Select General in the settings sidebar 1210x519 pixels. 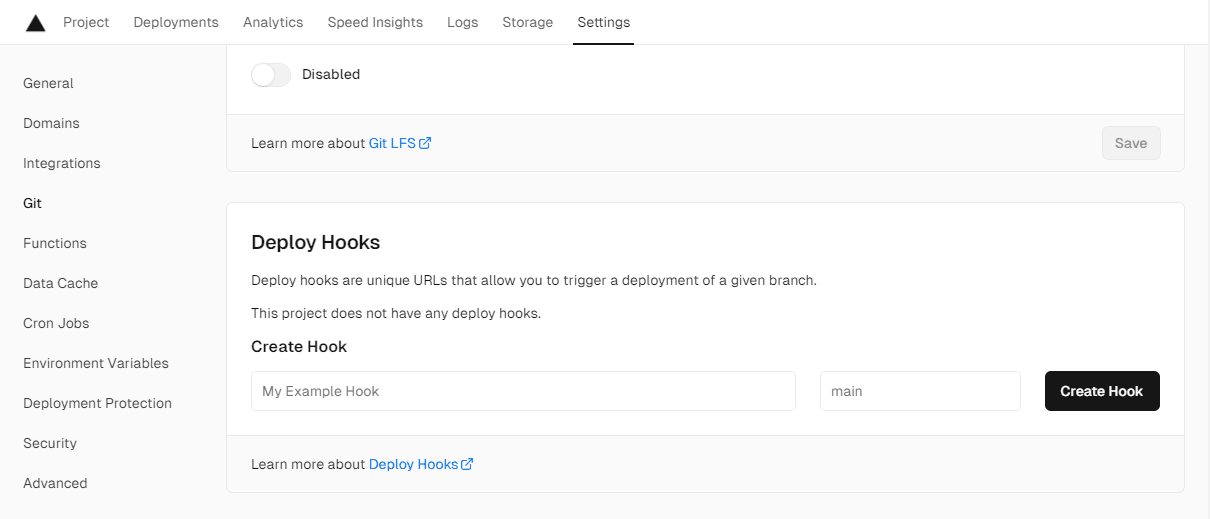point(48,83)
